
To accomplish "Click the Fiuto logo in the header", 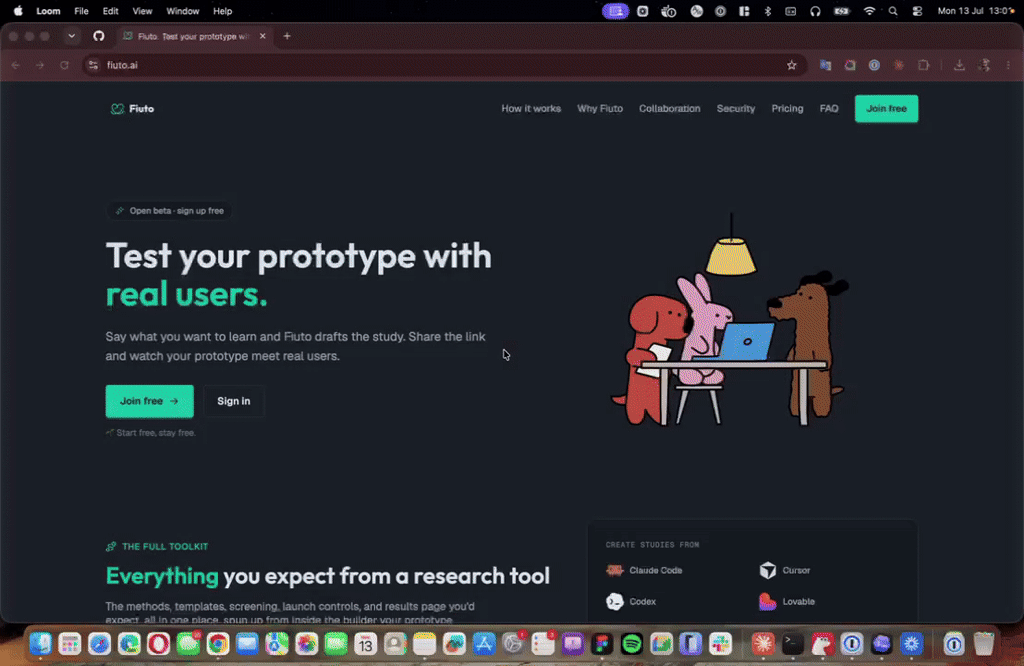I will pyautogui.click(x=133, y=109).
